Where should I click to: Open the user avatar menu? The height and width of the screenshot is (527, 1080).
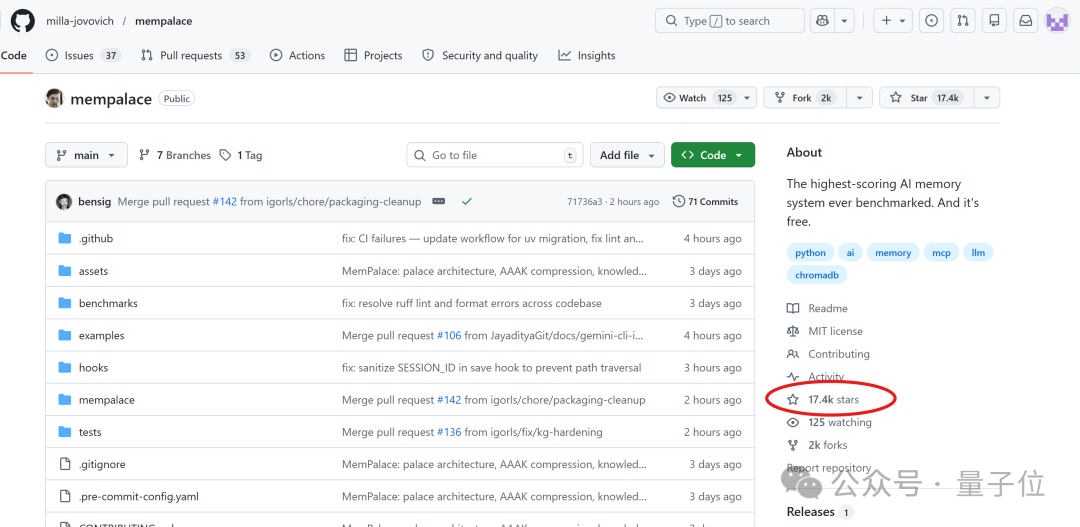(x=1057, y=21)
